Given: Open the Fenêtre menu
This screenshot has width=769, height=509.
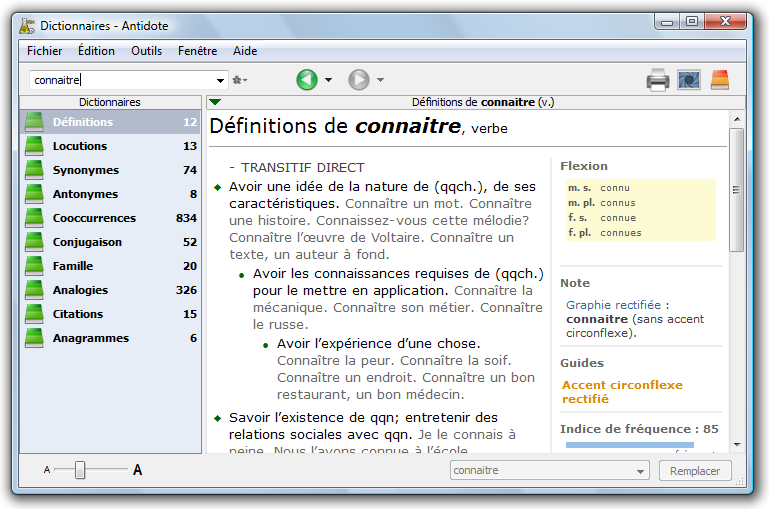Looking at the screenshot, I should [197, 51].
